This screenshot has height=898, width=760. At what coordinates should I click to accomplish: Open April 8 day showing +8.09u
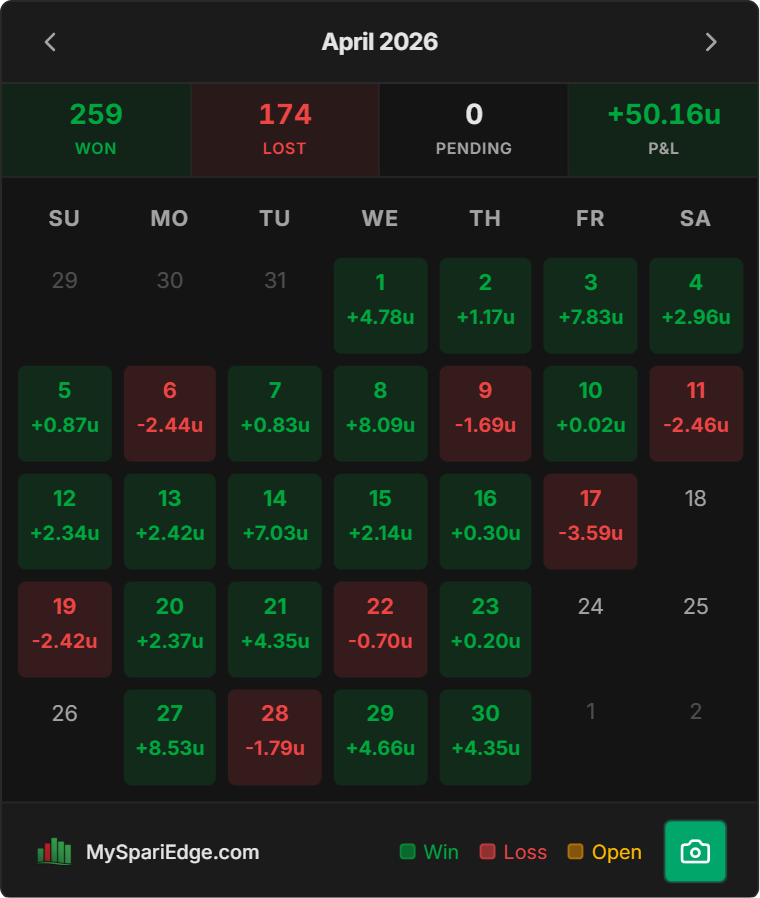[380, 413]
